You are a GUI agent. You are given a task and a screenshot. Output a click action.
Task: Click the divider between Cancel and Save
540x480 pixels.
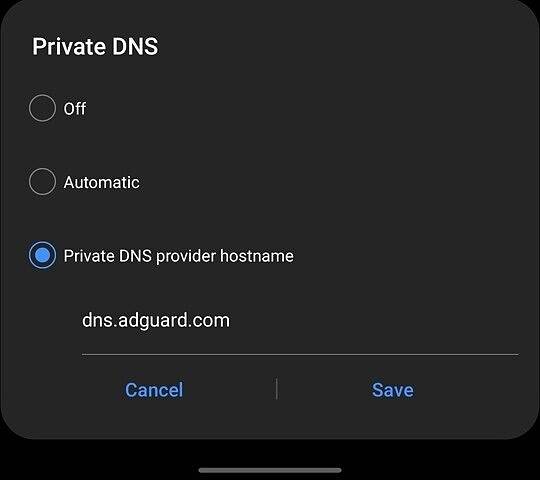[x=277, y=389]
